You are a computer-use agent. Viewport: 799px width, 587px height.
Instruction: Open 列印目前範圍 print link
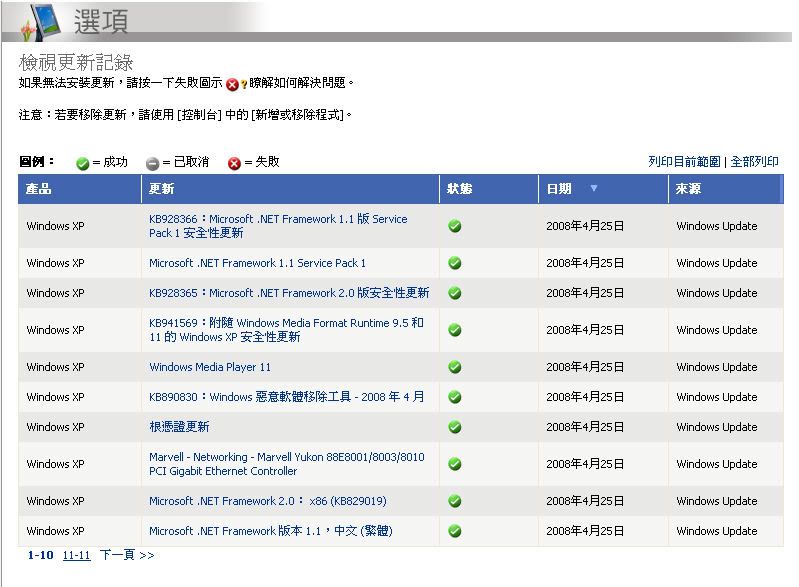coord(684,162)
